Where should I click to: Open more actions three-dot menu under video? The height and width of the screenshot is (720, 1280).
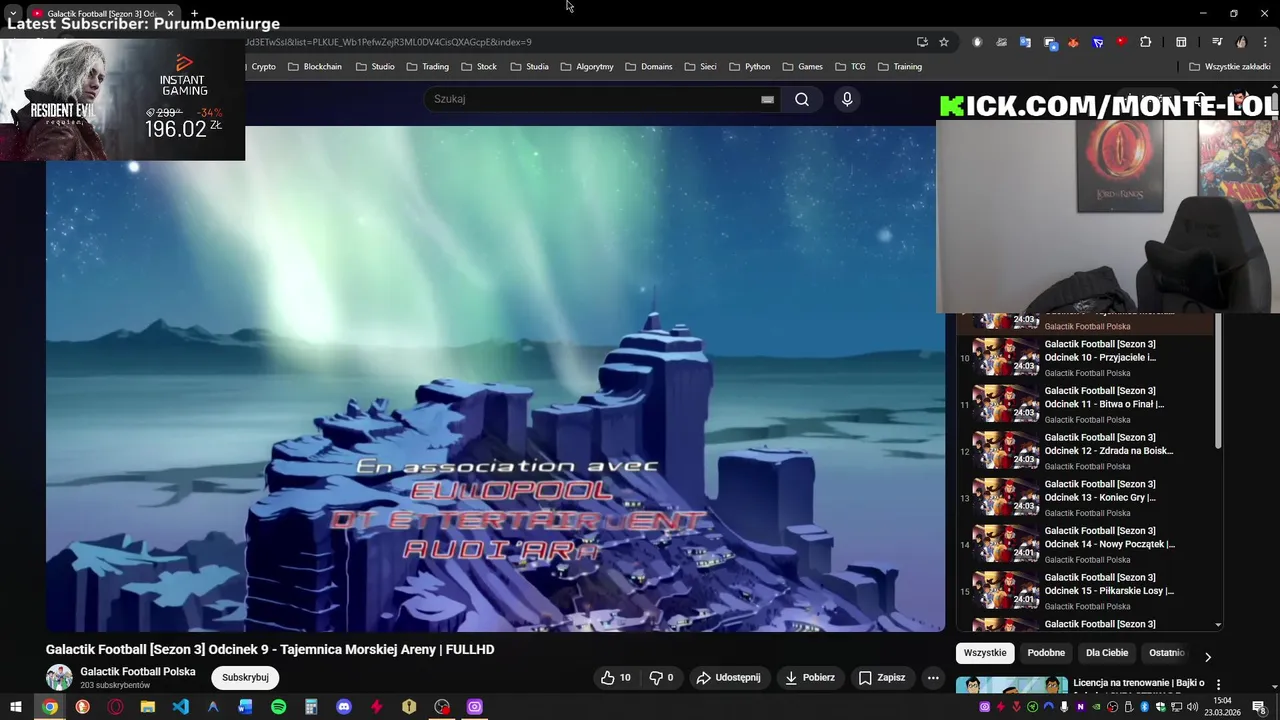point(933,677)
